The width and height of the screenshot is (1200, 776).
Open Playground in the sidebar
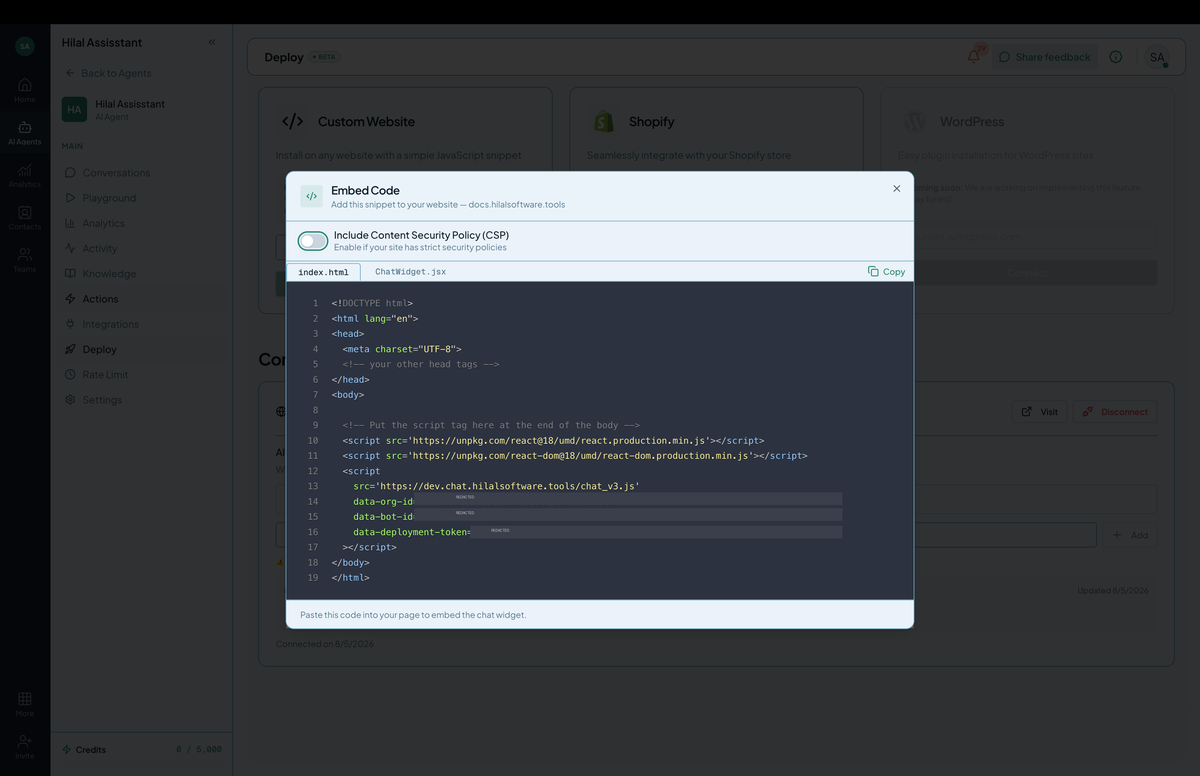pyautogui.click(x=141, y=198)
